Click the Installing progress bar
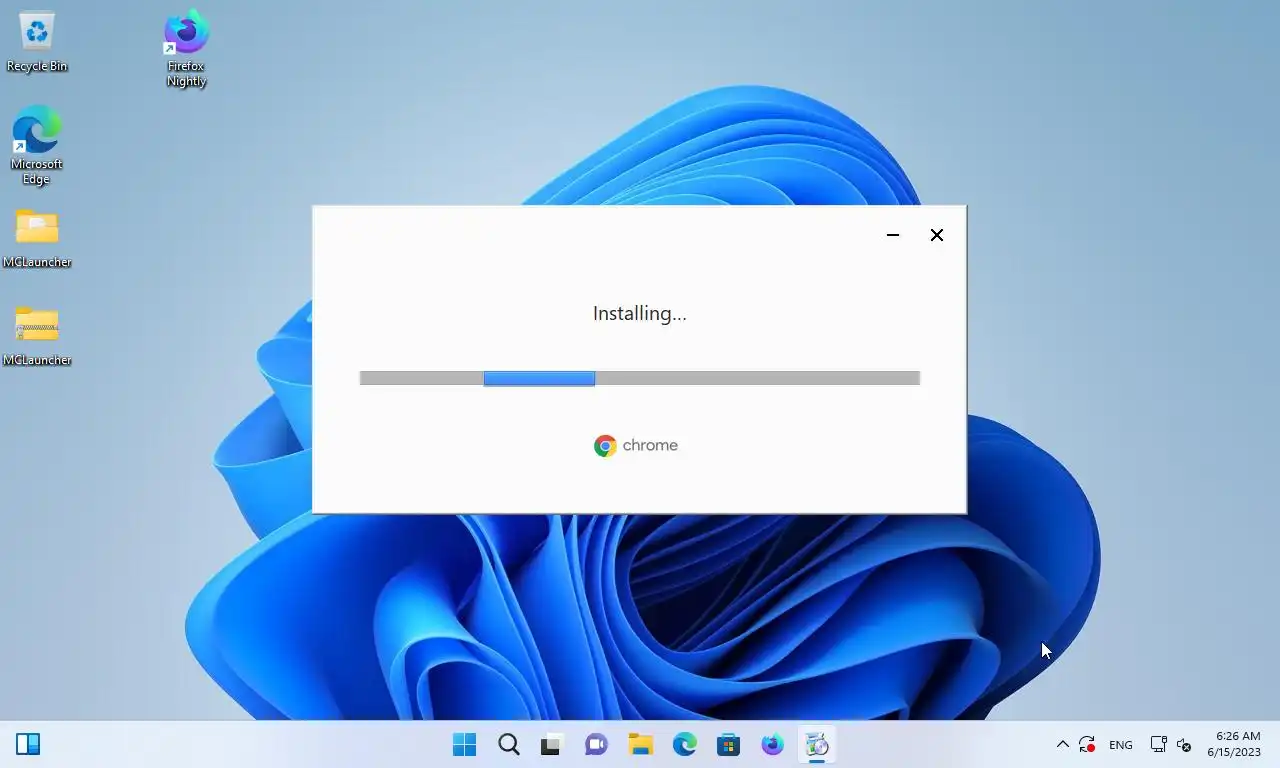This screenshot has height=768, width=1280. tap(640, 378)
